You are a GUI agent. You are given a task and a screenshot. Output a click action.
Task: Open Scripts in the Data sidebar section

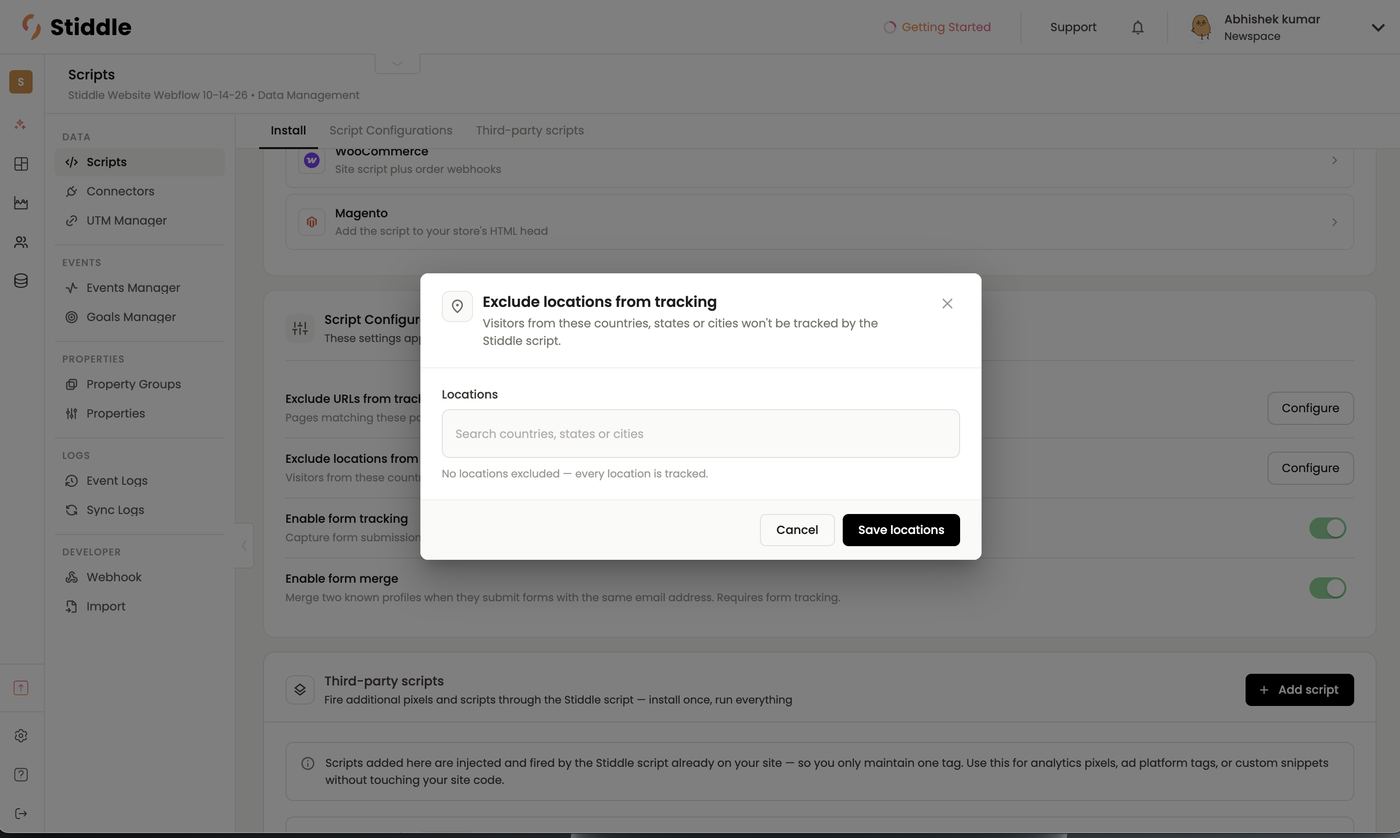coord(140,162)
